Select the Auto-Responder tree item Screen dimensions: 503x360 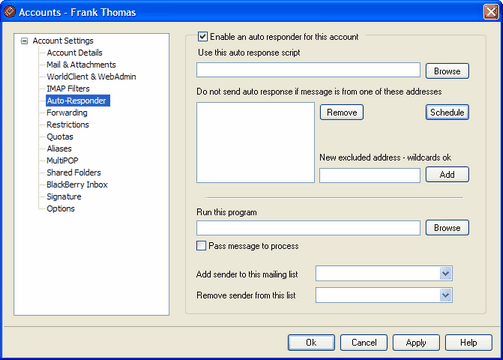(x=78, y=101)
